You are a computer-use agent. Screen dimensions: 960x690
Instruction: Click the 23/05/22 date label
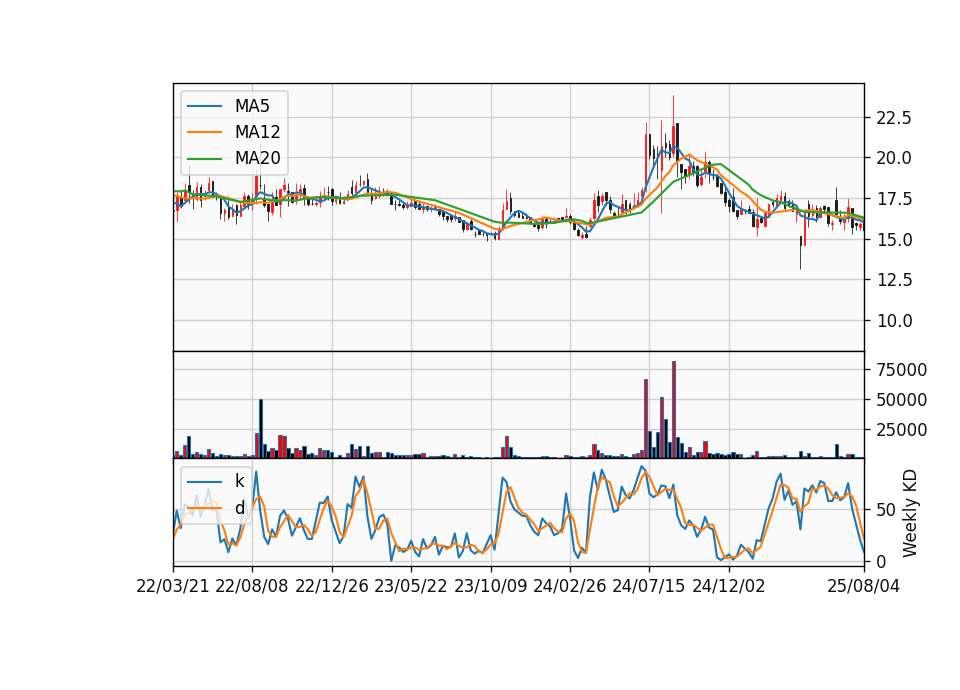(x=411, y=586)
